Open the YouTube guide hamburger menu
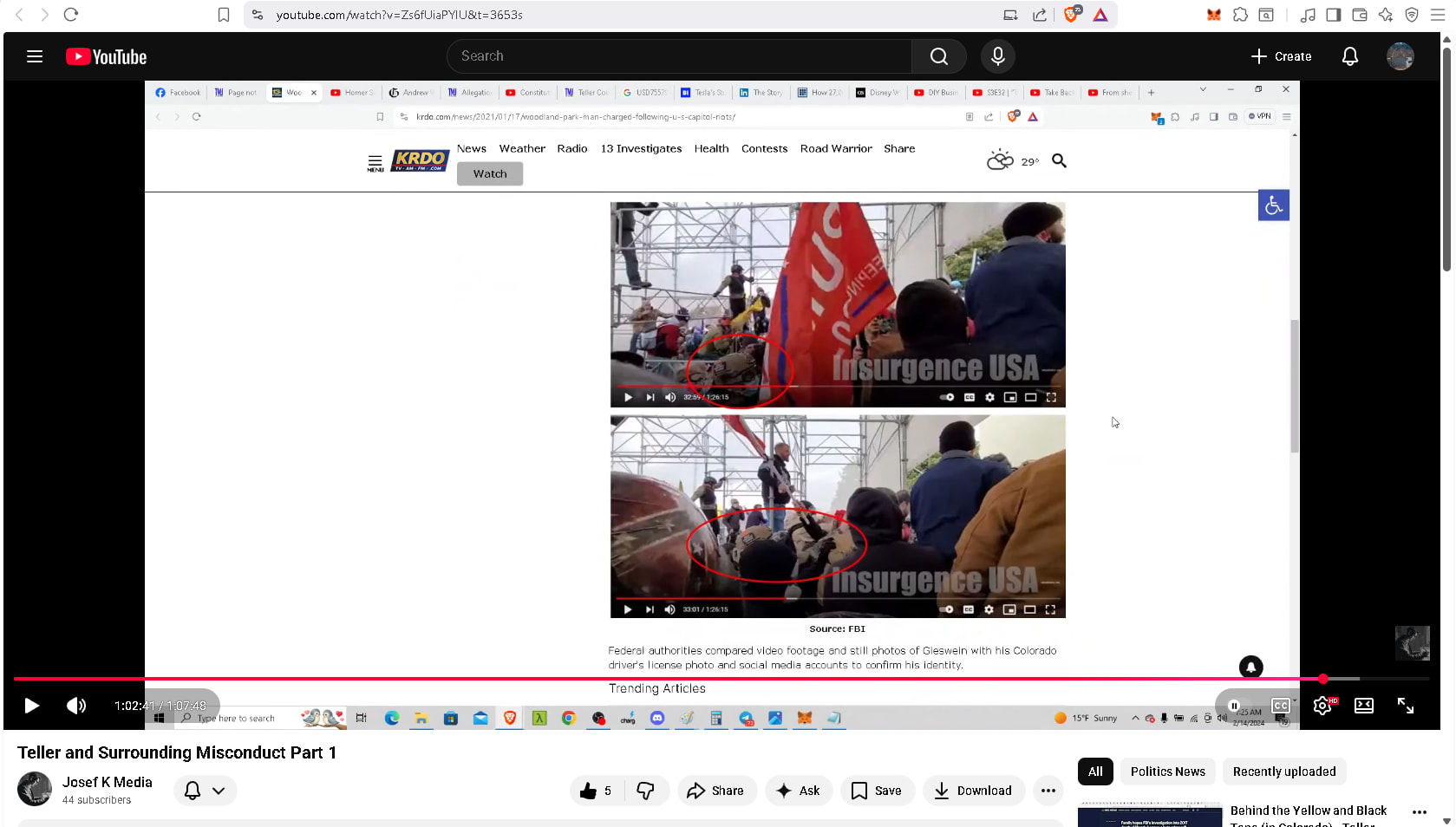The width and height of the screenshot is (1456, 827). click(35, 56)
